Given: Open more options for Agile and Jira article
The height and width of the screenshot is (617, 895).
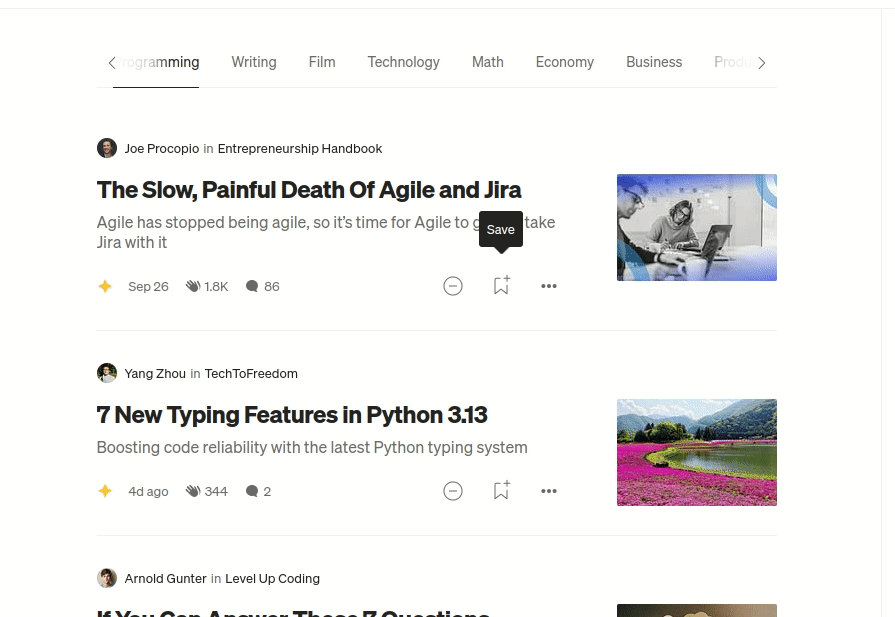Looking at the screenshot, I should [548, 286].
